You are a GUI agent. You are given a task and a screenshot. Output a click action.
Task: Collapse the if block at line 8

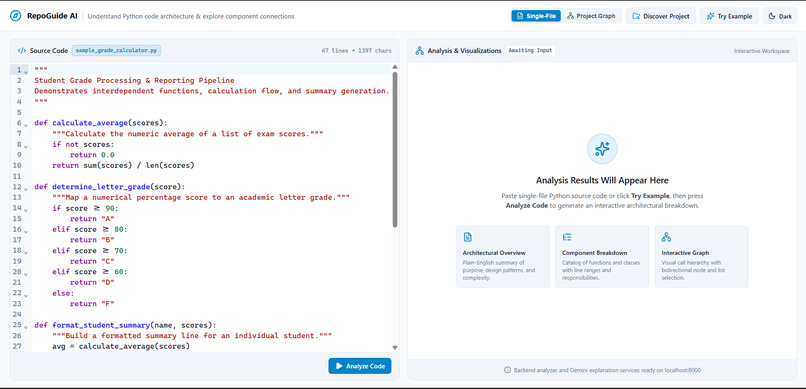pyautogui.click(x=26, y=146)
